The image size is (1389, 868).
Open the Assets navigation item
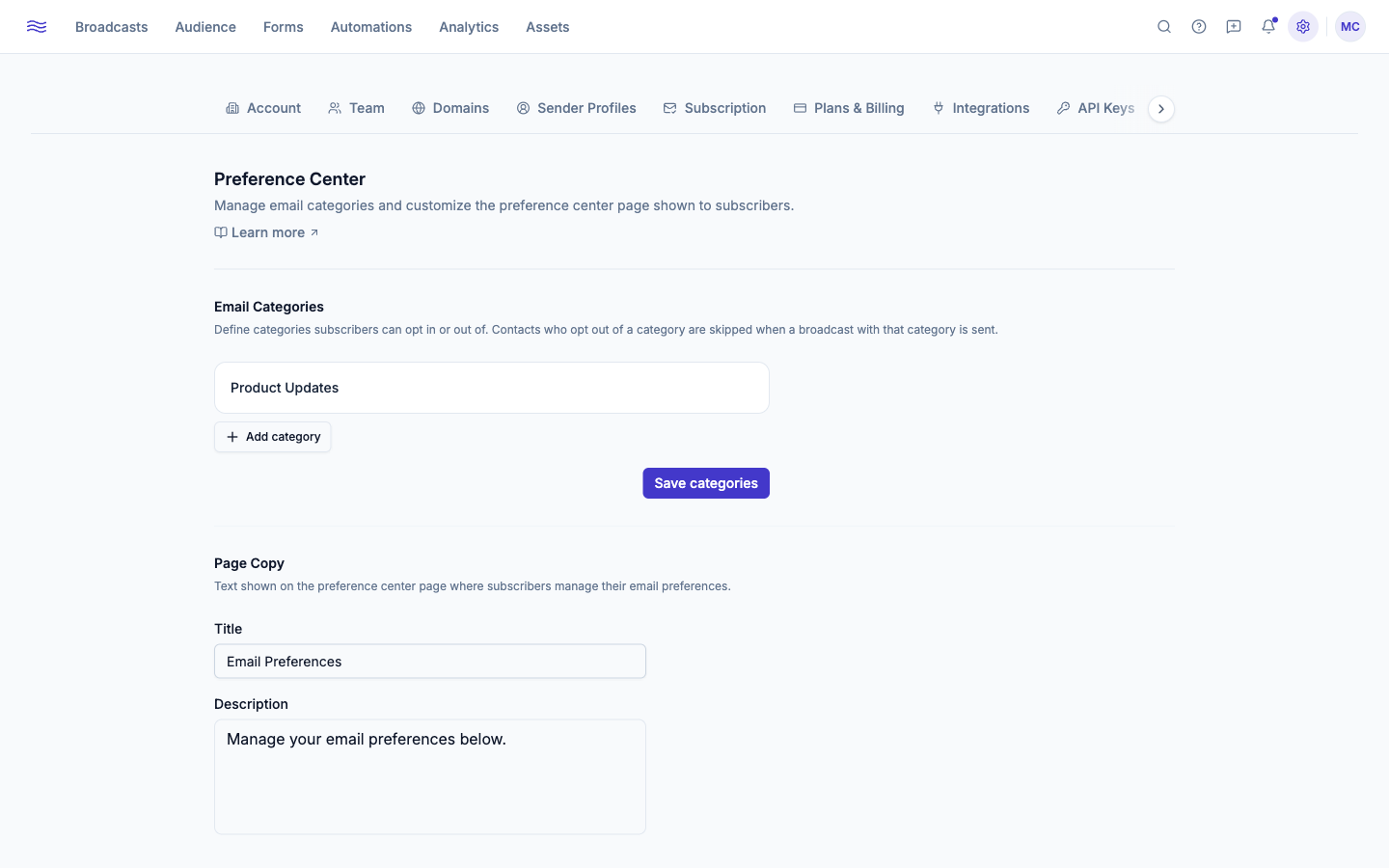pos(548,27)
